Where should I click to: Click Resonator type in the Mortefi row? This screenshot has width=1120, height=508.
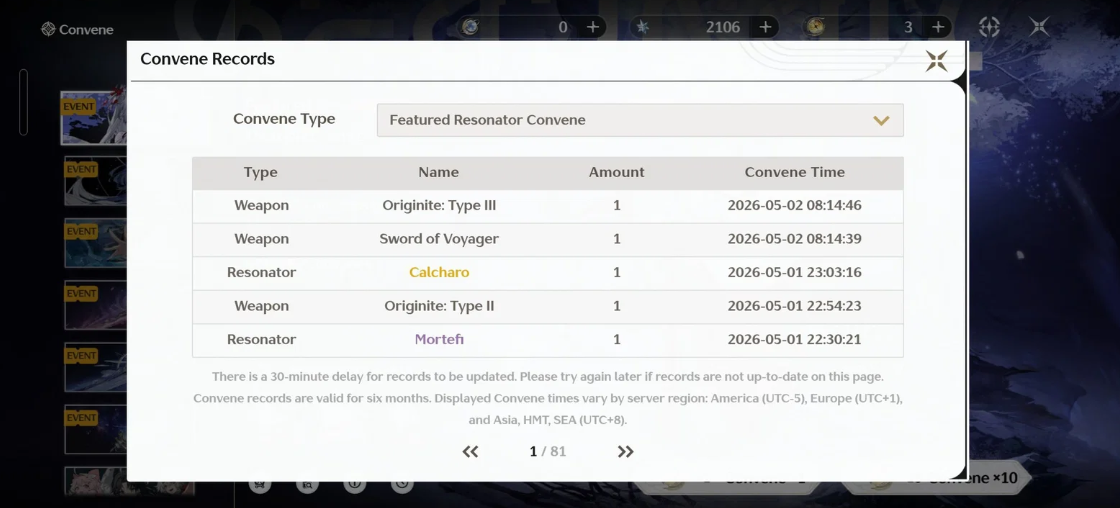pos(261,339)
